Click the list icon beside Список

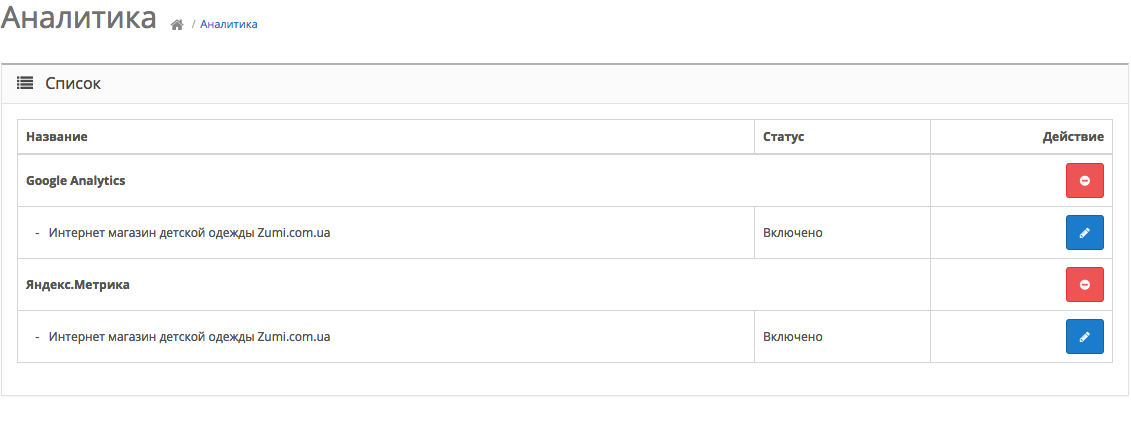click(x=25, y=84)
